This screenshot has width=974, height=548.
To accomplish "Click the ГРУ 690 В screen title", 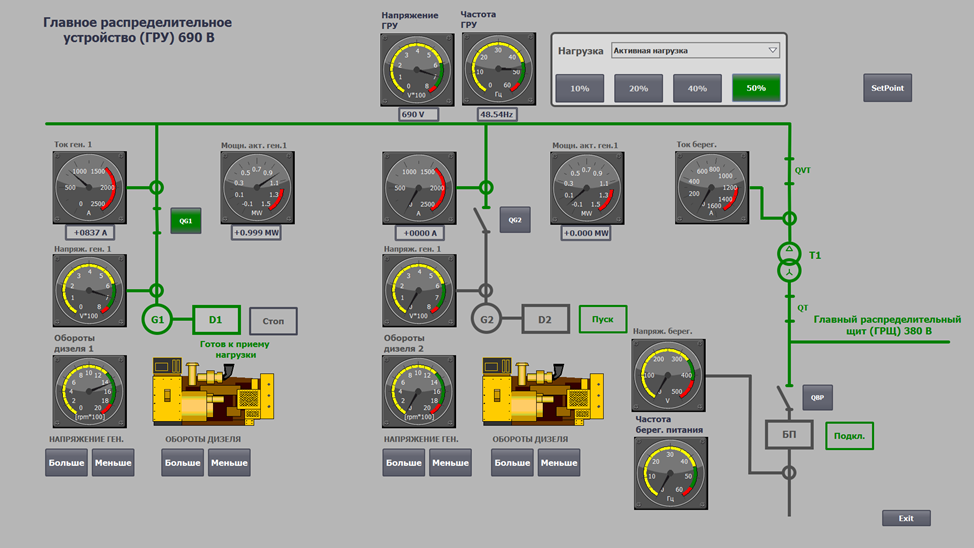I will (x=138, y=30).
